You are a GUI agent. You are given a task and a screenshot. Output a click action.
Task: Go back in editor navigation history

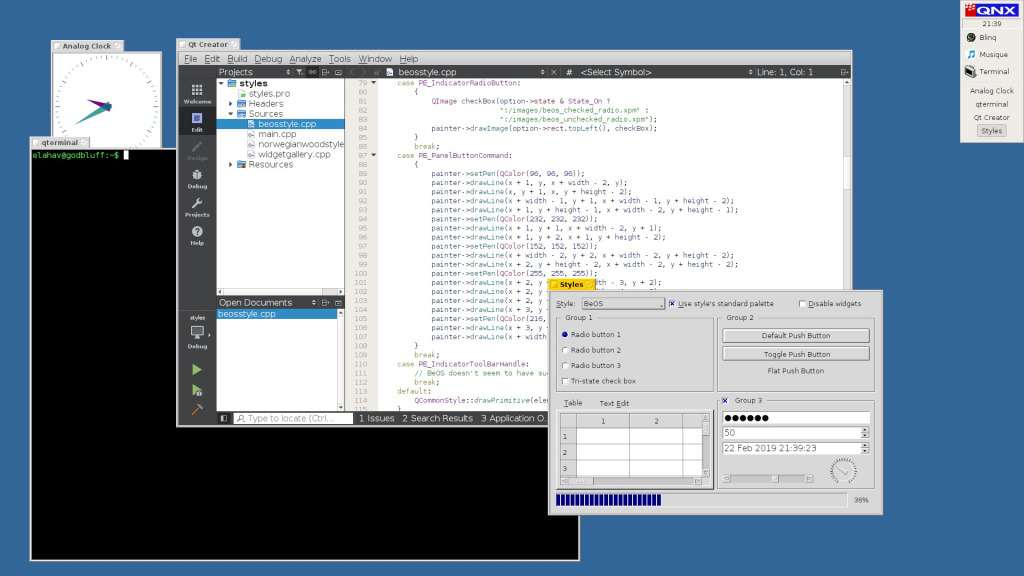click(x=352, y=72)
